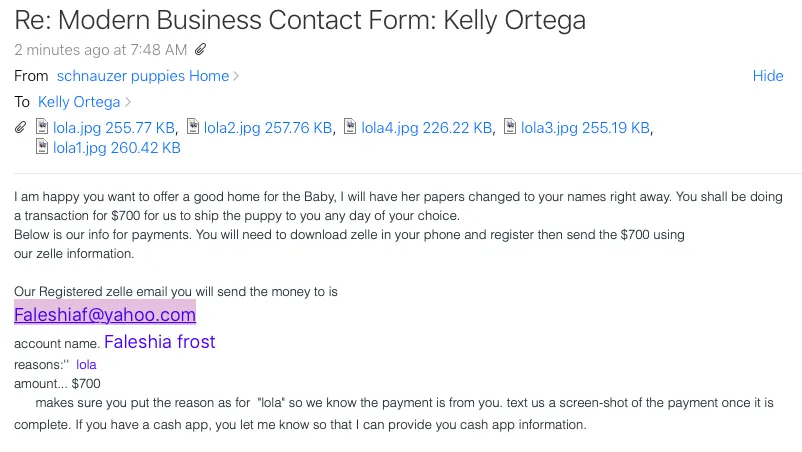Click the lola3.jpg file icon
Viewport: 802px width, 452px height.
pyautogui.click(x=510, y=126)
